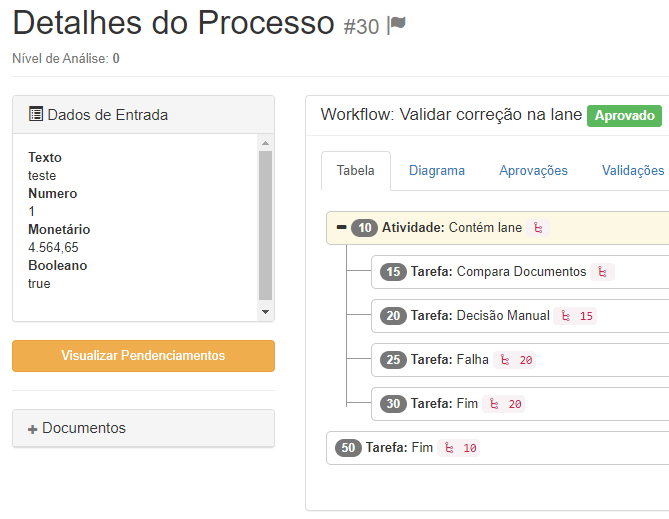Select the Tabela tab
Image resolution: width=669 pixels, height=519 pixels.
(x=355, y=171)
